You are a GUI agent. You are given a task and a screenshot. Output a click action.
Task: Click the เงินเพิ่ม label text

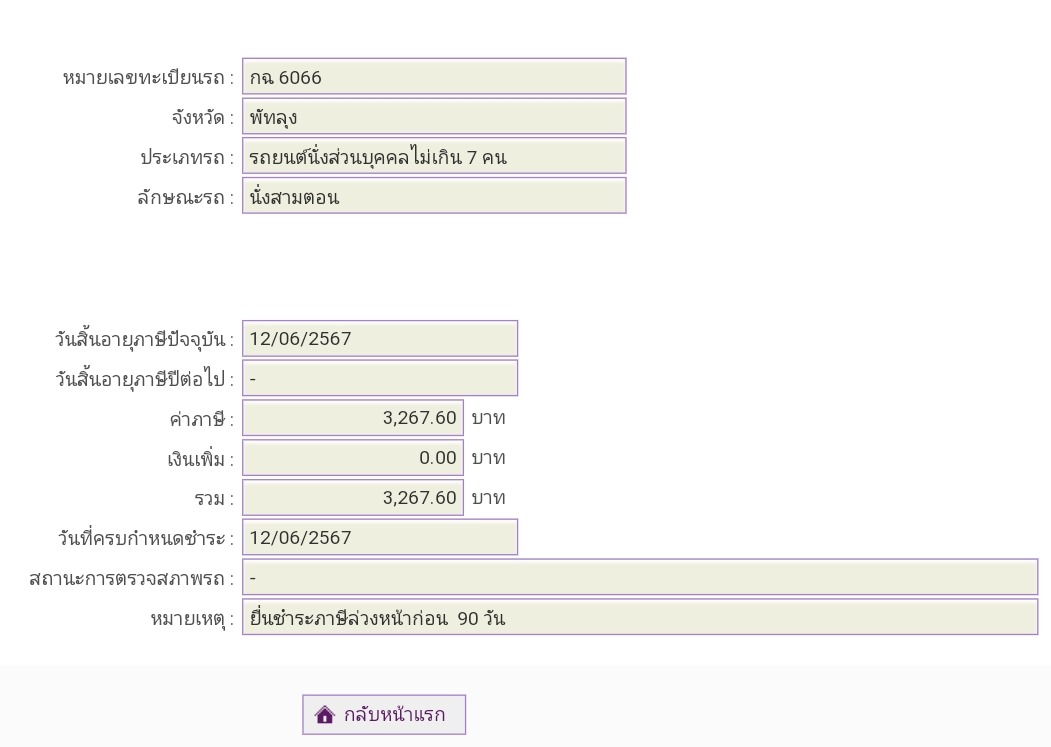pos(199,459)
